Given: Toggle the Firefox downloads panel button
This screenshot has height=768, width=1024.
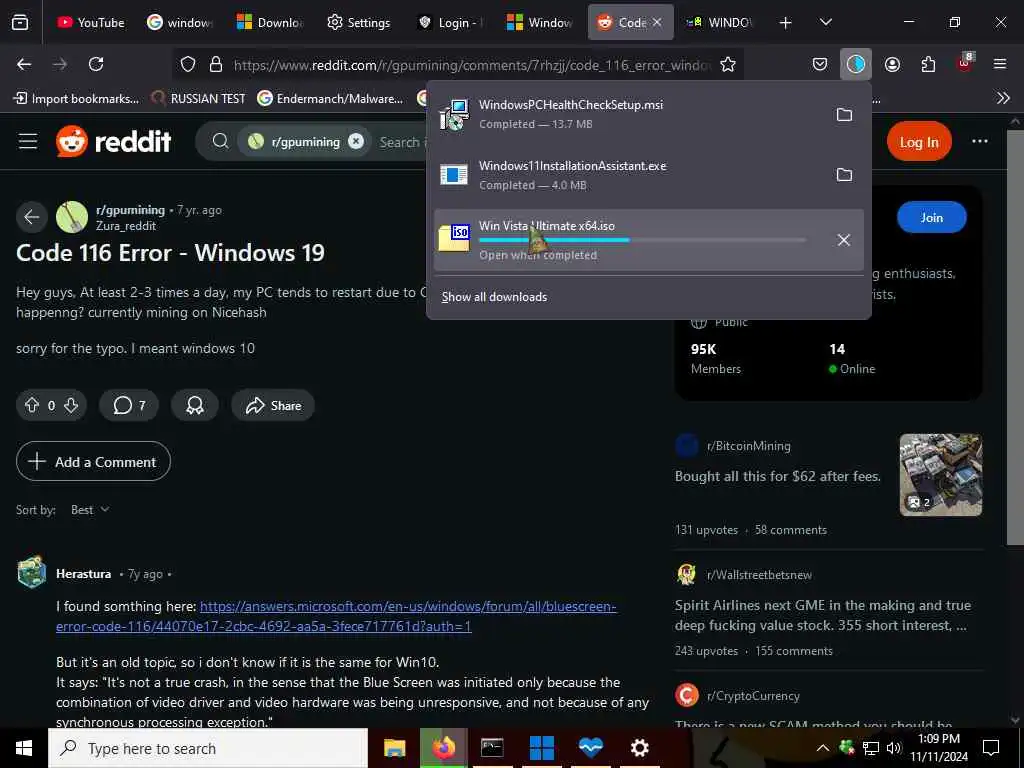Looking at the screenshot, I should 856,64.
